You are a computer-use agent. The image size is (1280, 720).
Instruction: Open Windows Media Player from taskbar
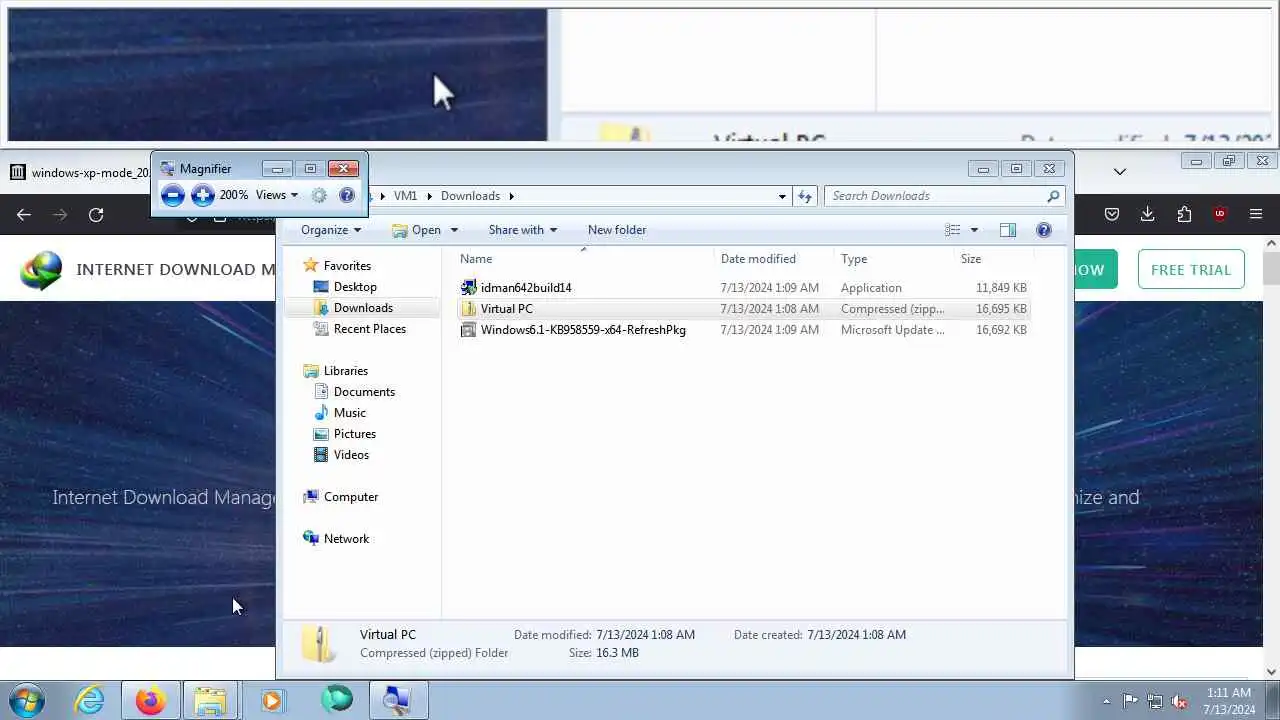tap(272, 701)
